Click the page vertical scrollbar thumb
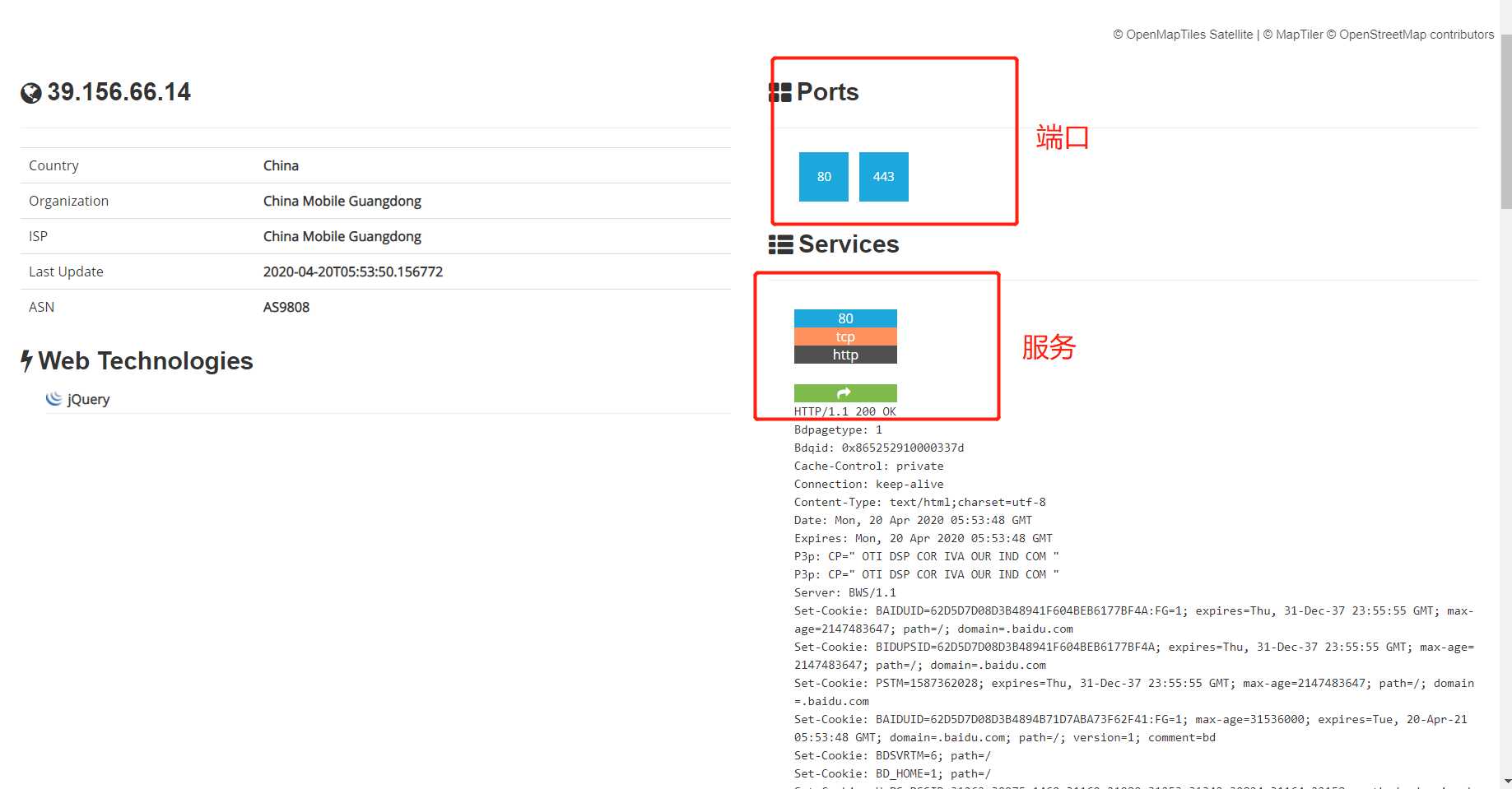Viewport: 1512px width, 789px height. [1506, 122]
